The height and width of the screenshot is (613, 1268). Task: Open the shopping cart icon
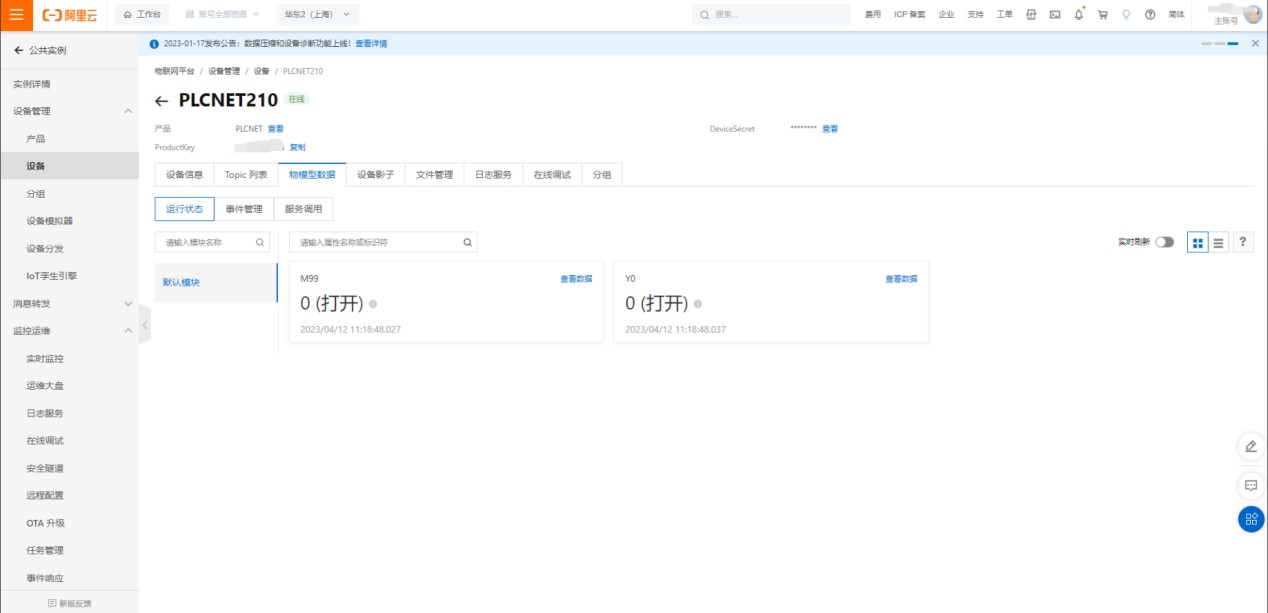tap(1102, 15)
